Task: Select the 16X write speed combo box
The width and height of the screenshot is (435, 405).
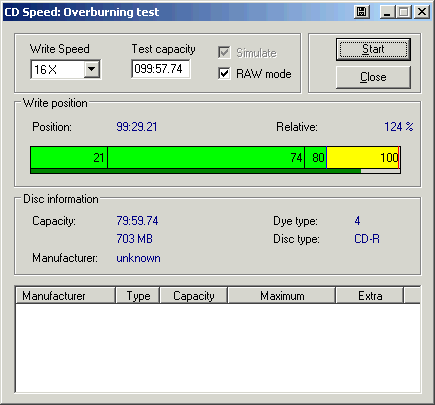Action: coord(66,69)
